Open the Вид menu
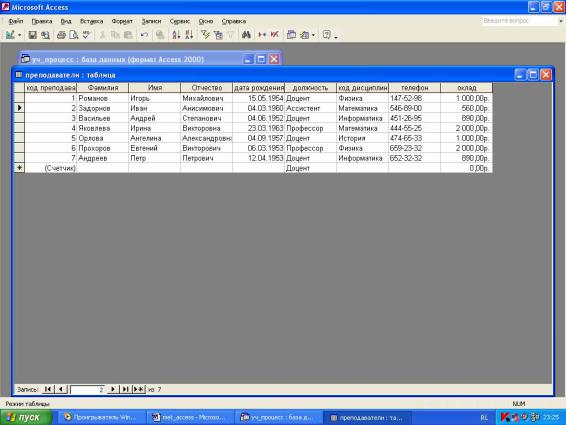 click(x=66, y=21)
